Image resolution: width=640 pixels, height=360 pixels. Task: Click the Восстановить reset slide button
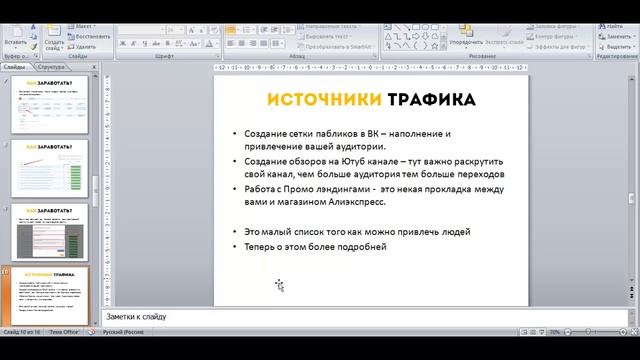pyautogui.click(x=89, y=36)
